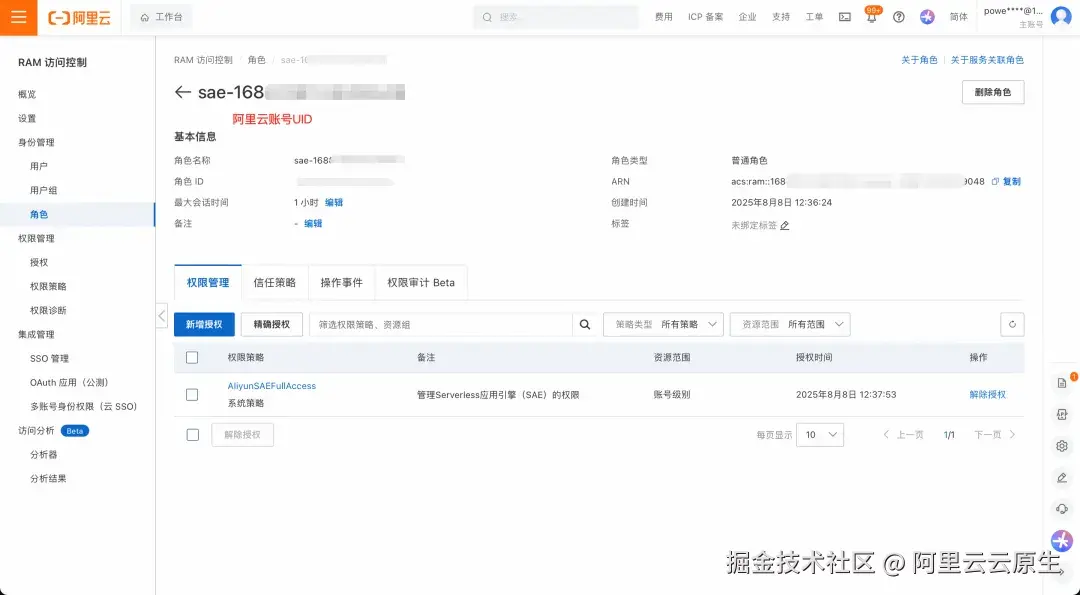
Task: Open ICP 备案 in the top menu
Action: (705, 17)
